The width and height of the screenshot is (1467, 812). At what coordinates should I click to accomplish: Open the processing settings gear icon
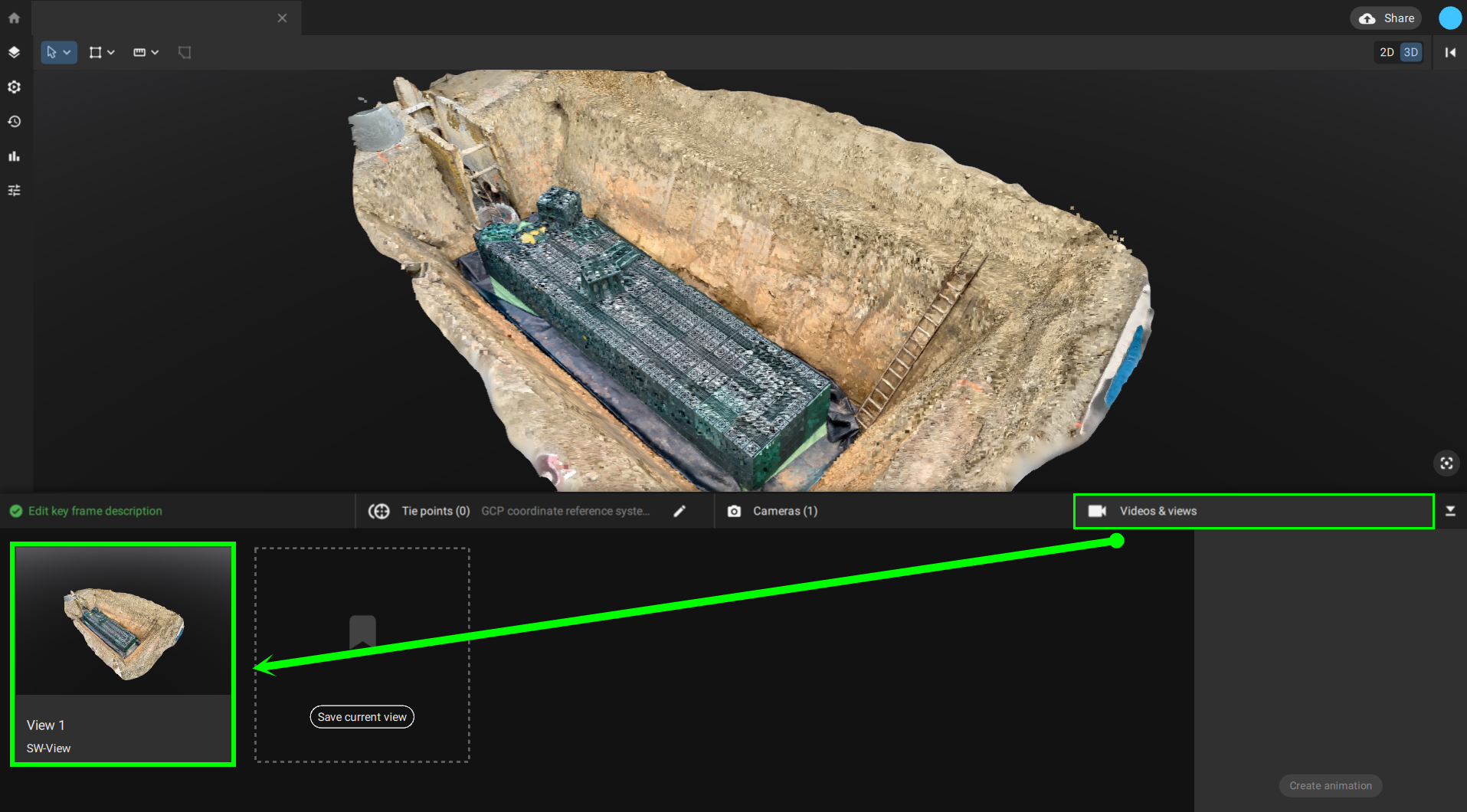point(14,87)
